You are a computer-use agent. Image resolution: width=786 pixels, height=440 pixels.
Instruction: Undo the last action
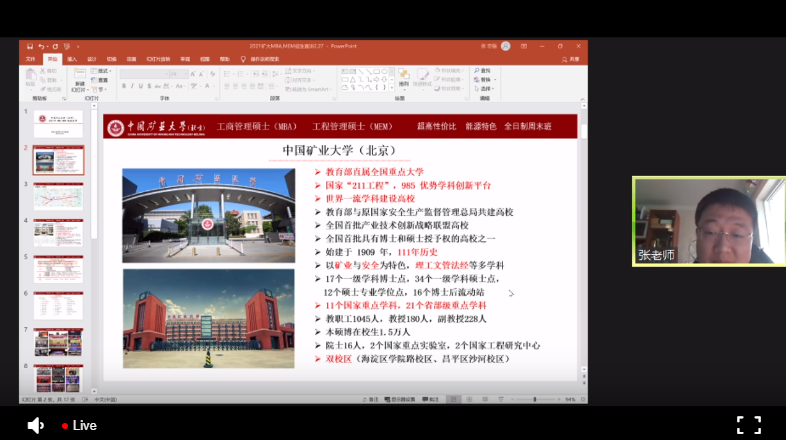(41, 46)
